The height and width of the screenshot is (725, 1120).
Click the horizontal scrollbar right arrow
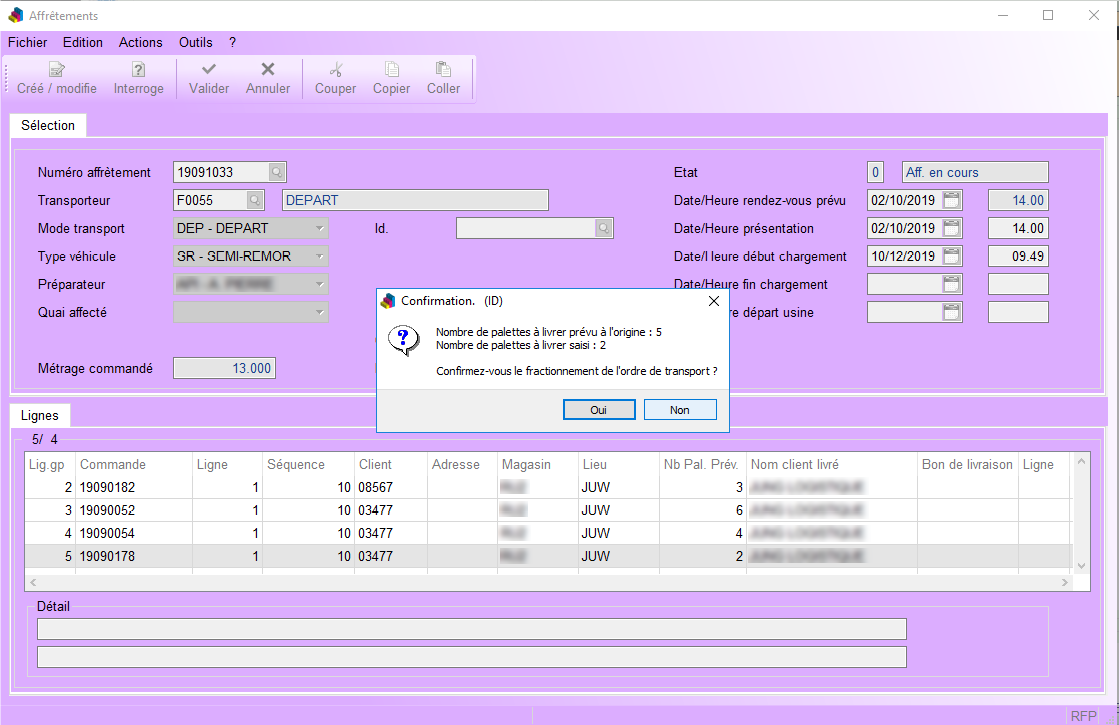[x=1064, y=583]
